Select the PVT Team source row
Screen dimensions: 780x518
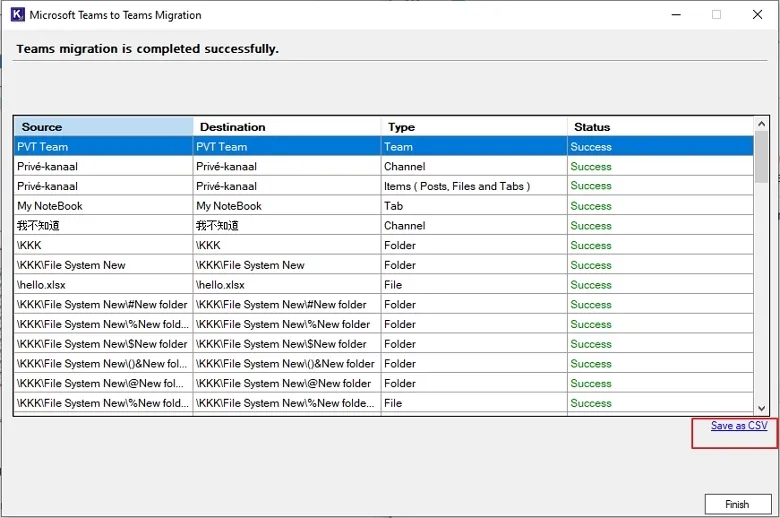pos(103,147)
